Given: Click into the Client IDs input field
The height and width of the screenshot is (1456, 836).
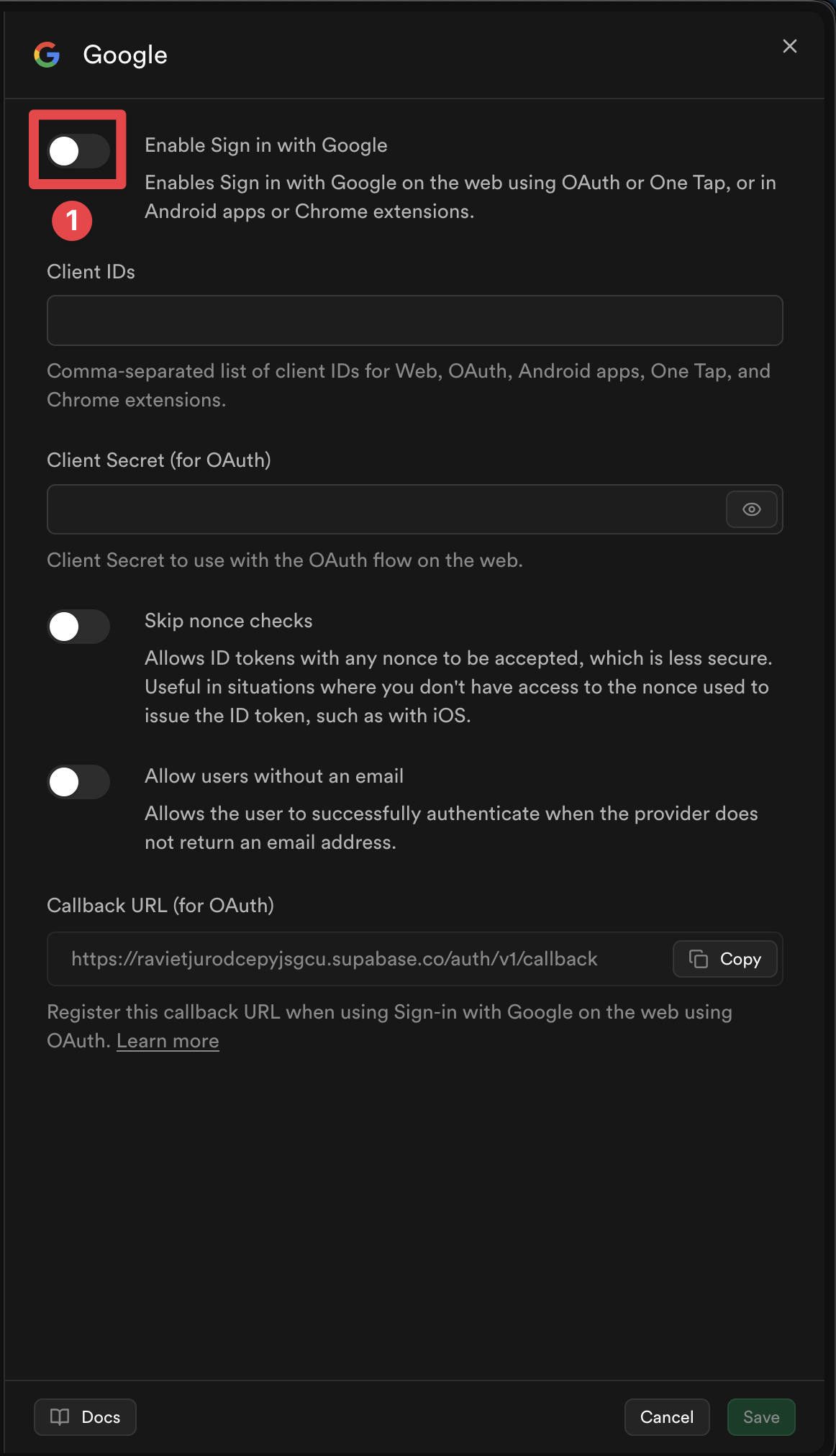Looking at the screenshot, I should pyautogui.click(x=414, y=320).
